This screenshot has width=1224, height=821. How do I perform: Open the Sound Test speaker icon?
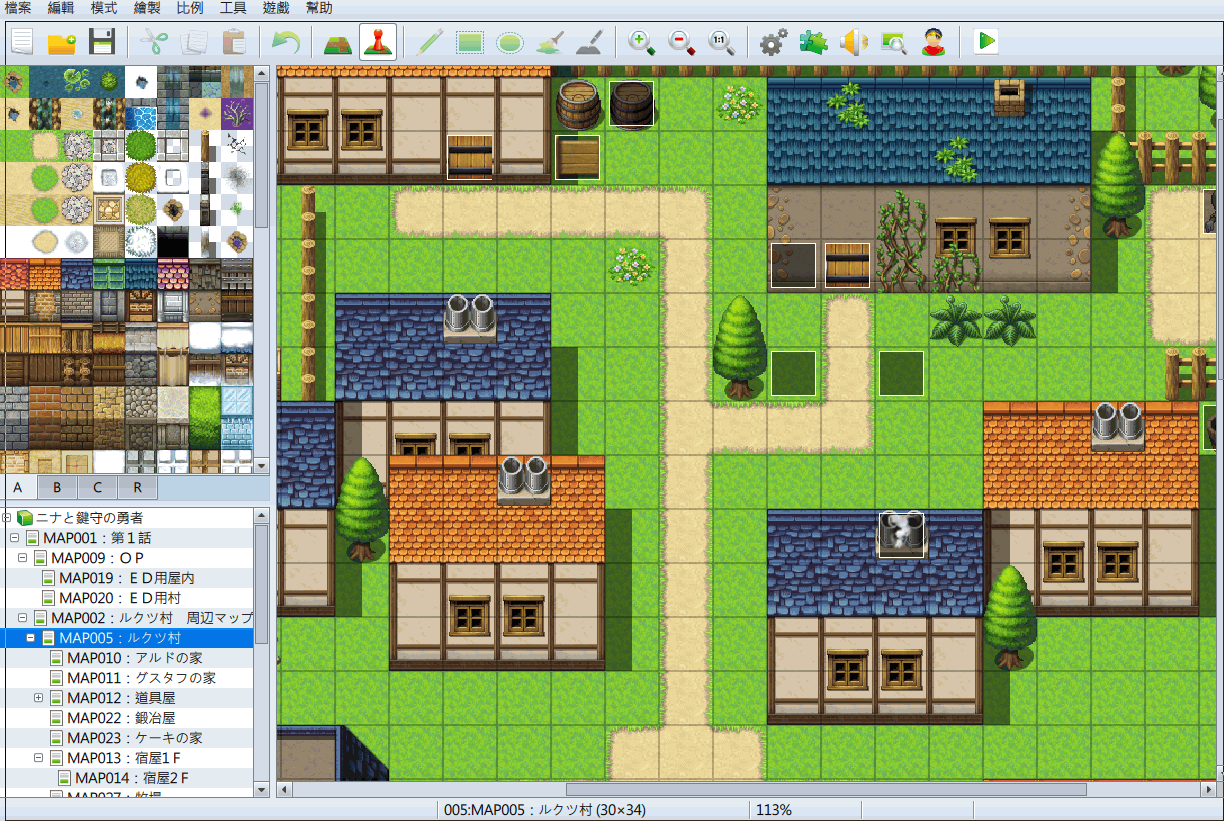[854, 42]
